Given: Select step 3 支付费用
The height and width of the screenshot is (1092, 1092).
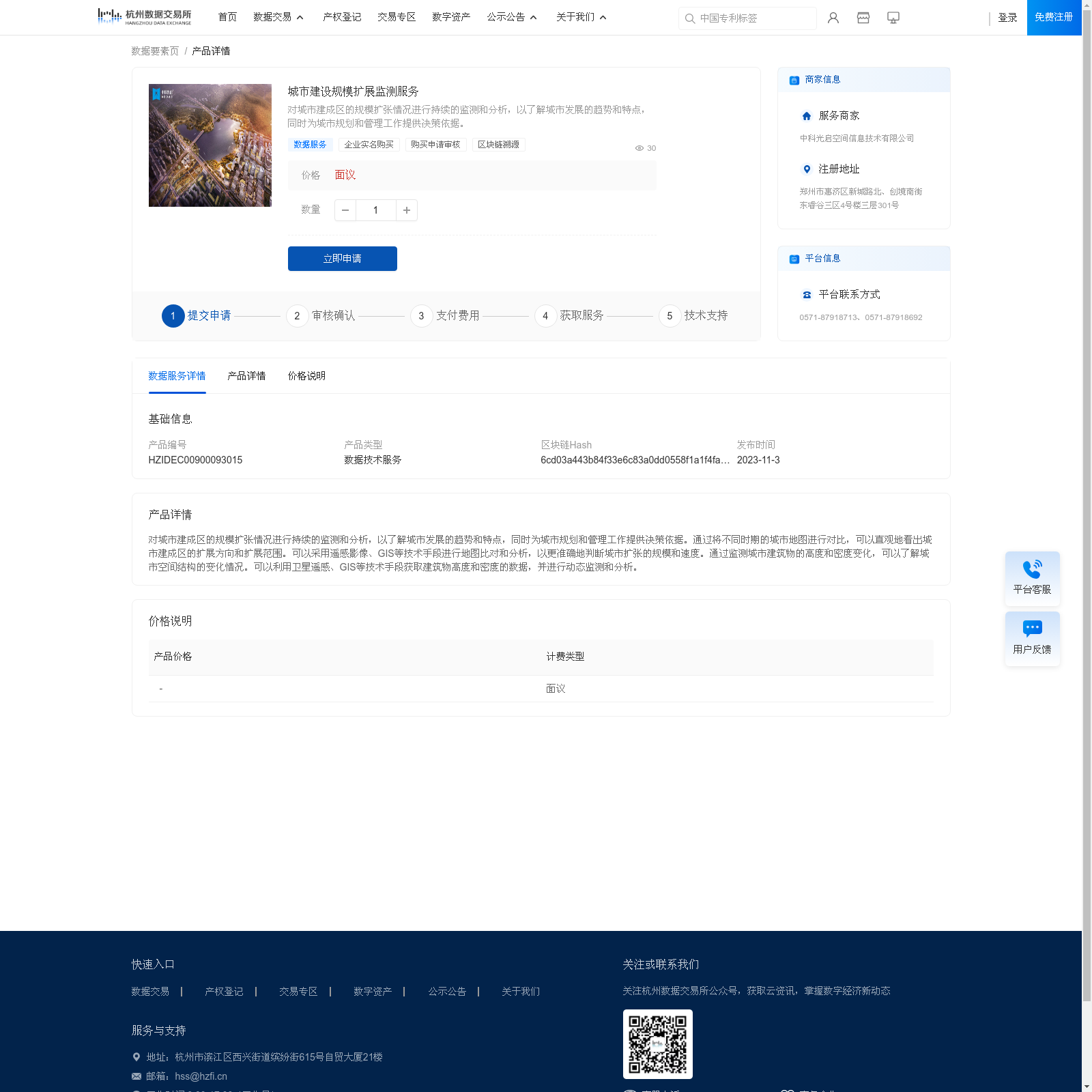Looking at the screenshot, I should [x=445, y=316].
